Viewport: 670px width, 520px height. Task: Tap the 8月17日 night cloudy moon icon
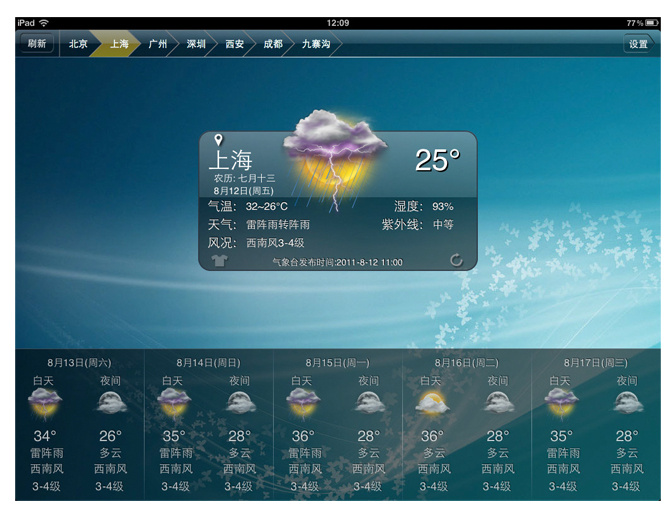point(628,403)
